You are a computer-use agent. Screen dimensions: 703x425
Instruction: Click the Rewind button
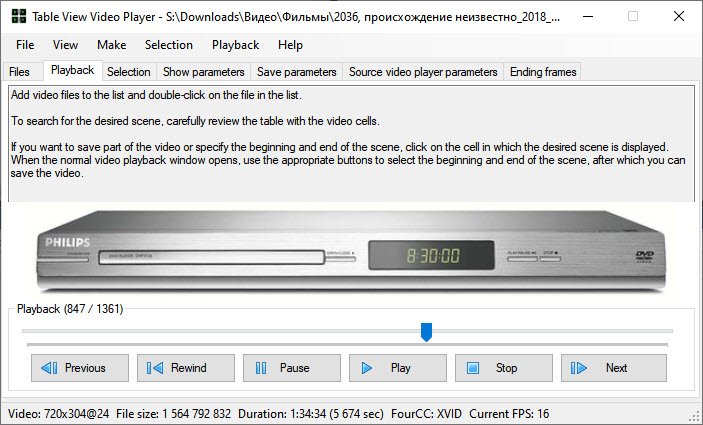tap(186, 368)
